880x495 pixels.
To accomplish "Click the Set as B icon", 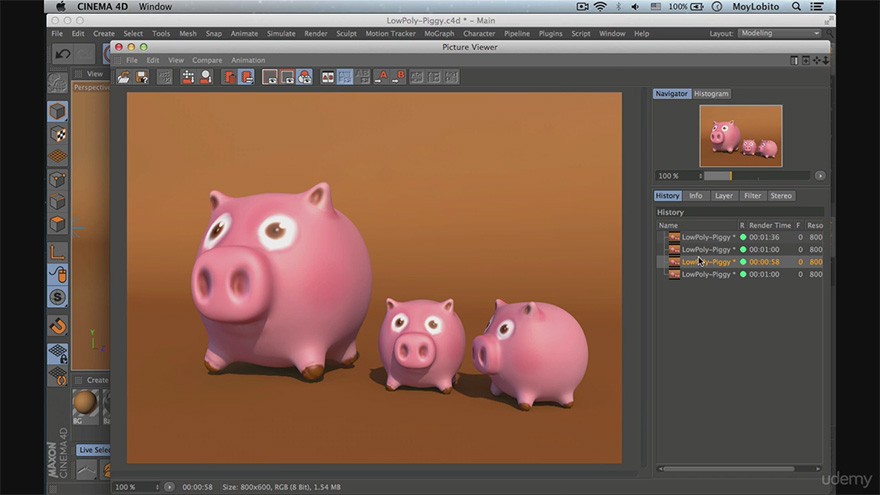I will (x=398, y=77).
